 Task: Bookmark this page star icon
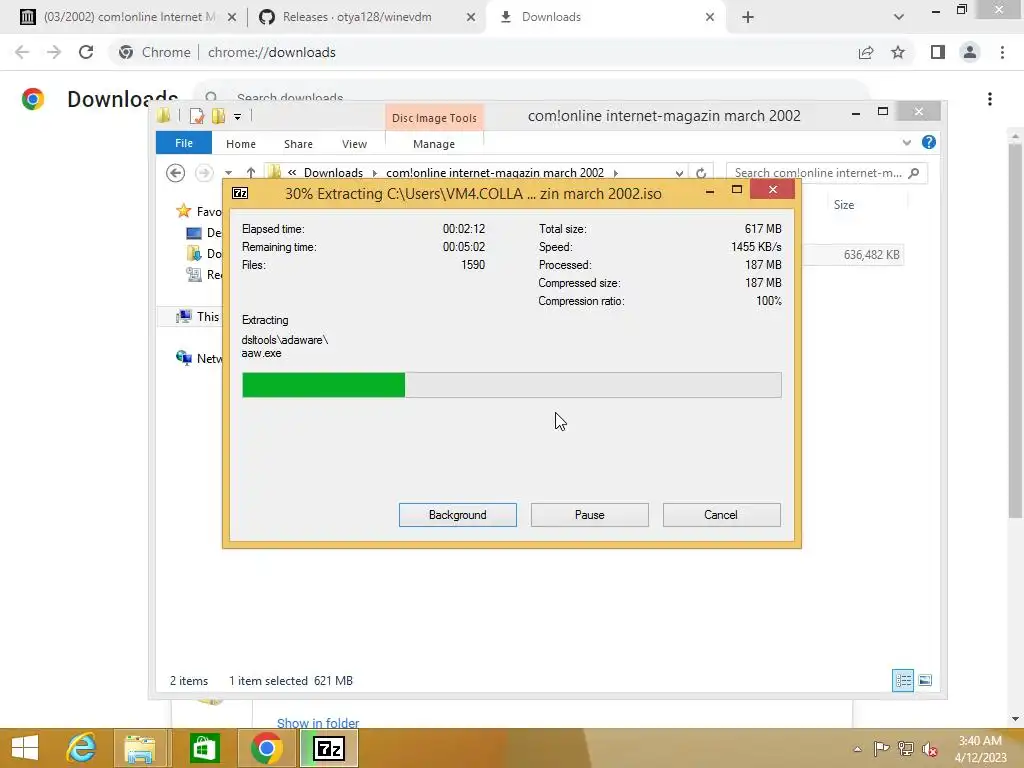pos(898,52)
